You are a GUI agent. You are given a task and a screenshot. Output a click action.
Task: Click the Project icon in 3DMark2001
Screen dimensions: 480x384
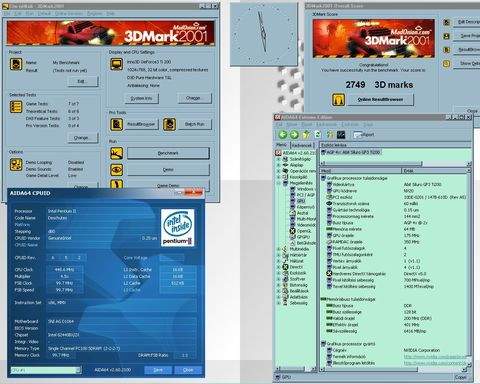click(x=16, y=64)
